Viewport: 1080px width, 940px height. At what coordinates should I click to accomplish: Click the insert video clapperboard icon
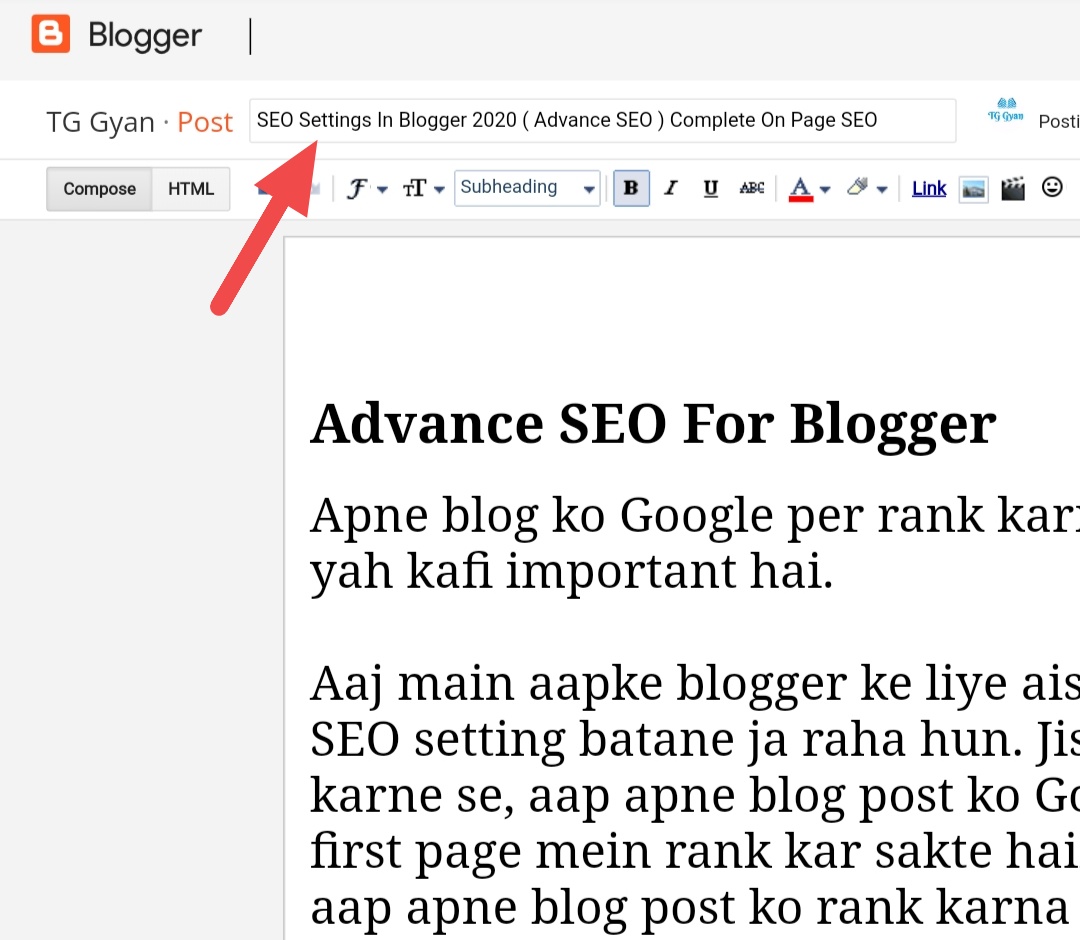pyautogui.click(x=1013, y=188)
